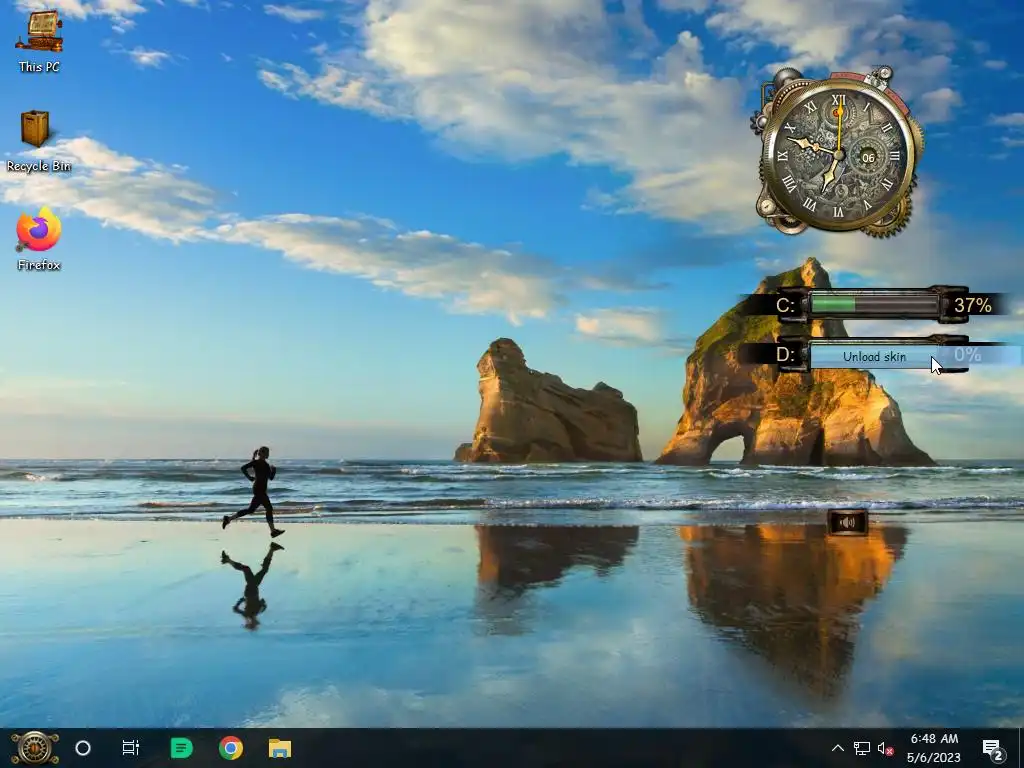Open the This PC desktop icon
Screen dimensions: 1024x768
point(39,42)
